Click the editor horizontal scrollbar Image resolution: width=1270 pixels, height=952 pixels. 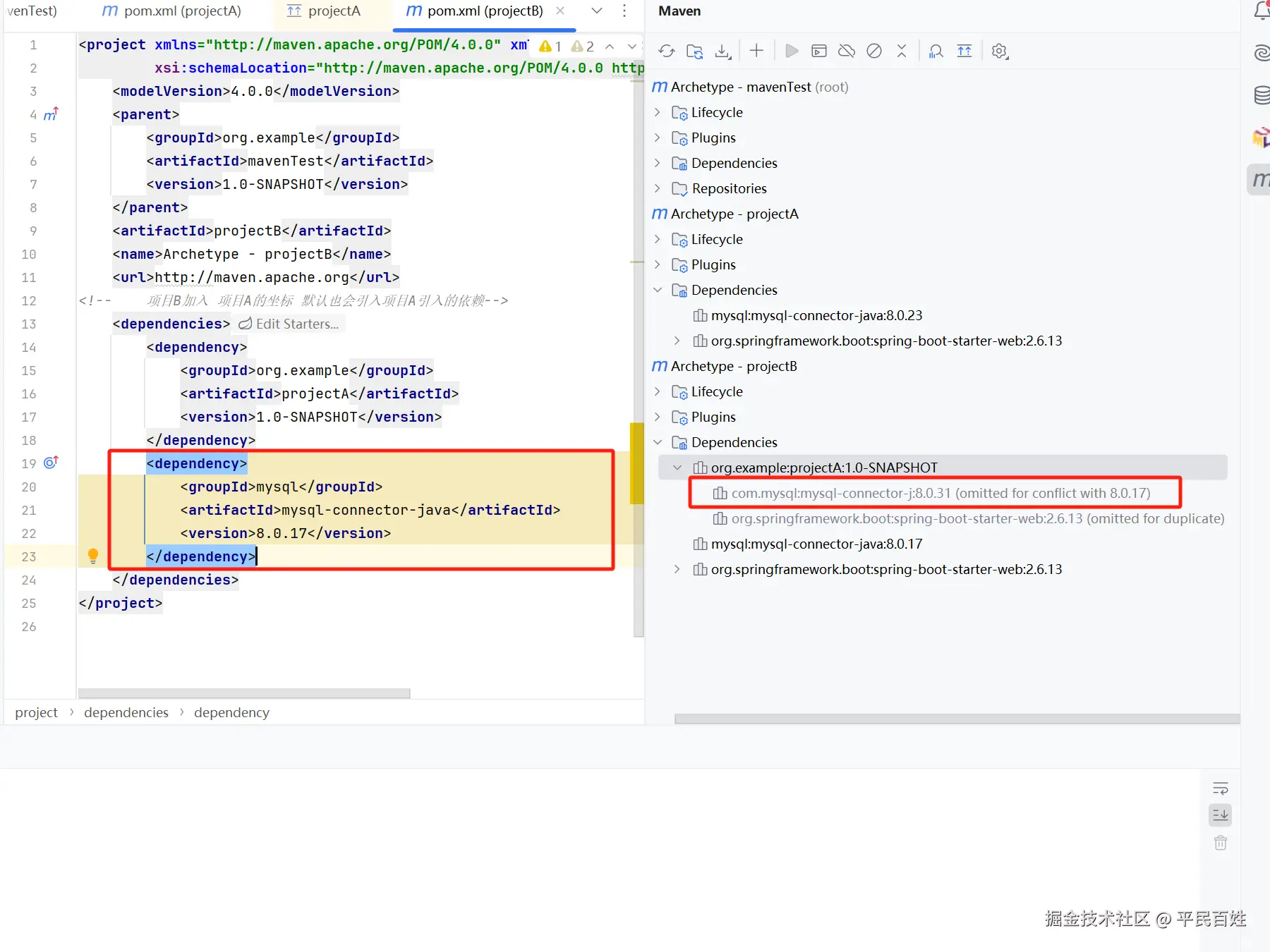coord(244,693)
